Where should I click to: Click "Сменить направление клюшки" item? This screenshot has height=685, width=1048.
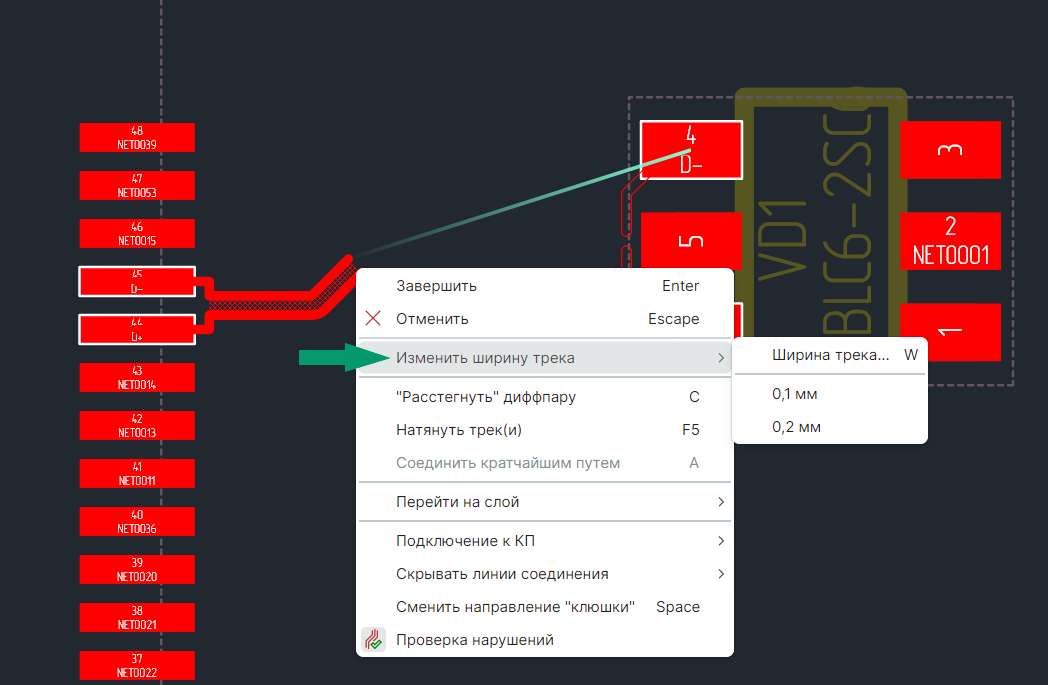click(x=515, y=607)
